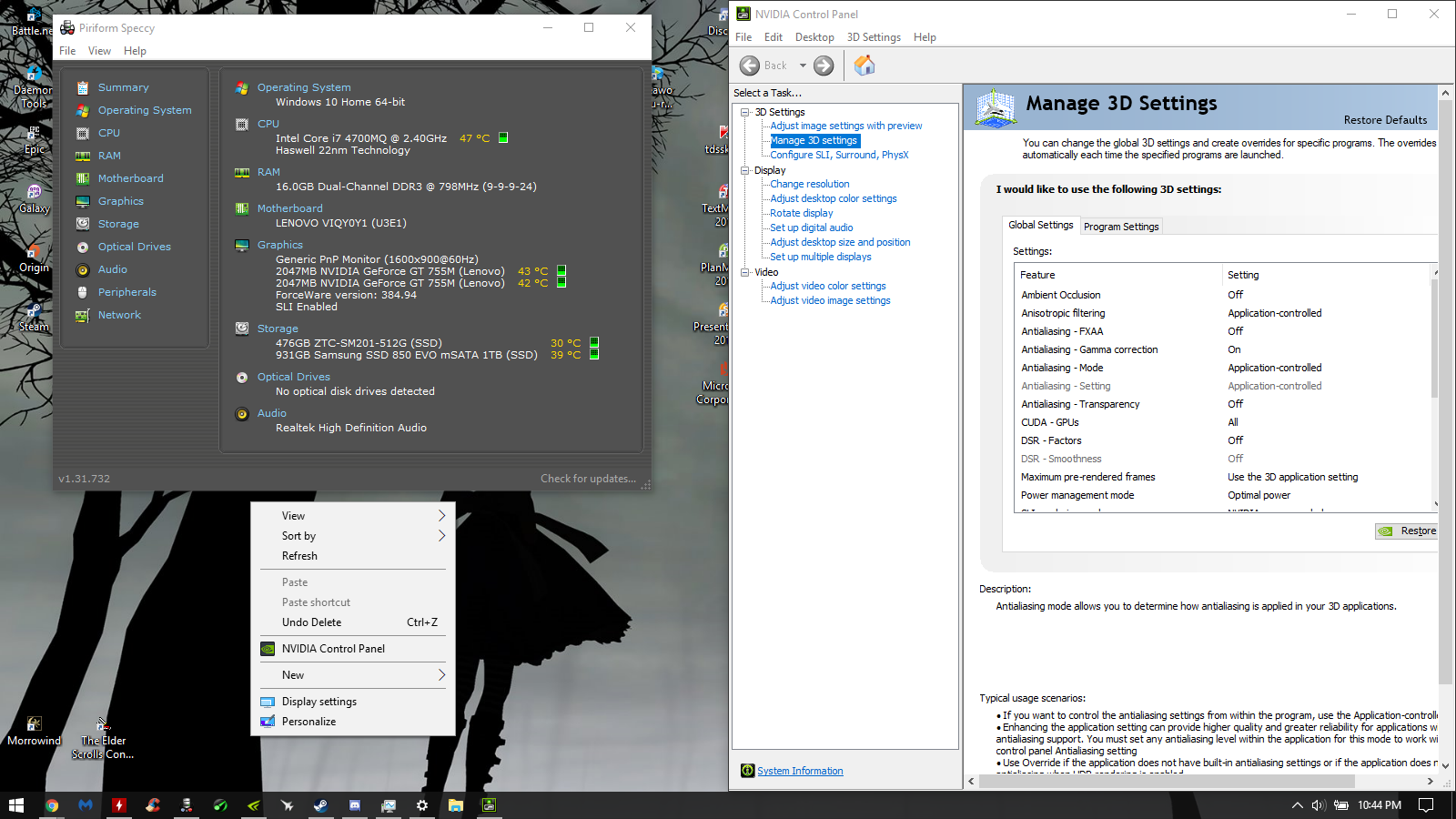Open Speccy View menu

coord(100,51)
